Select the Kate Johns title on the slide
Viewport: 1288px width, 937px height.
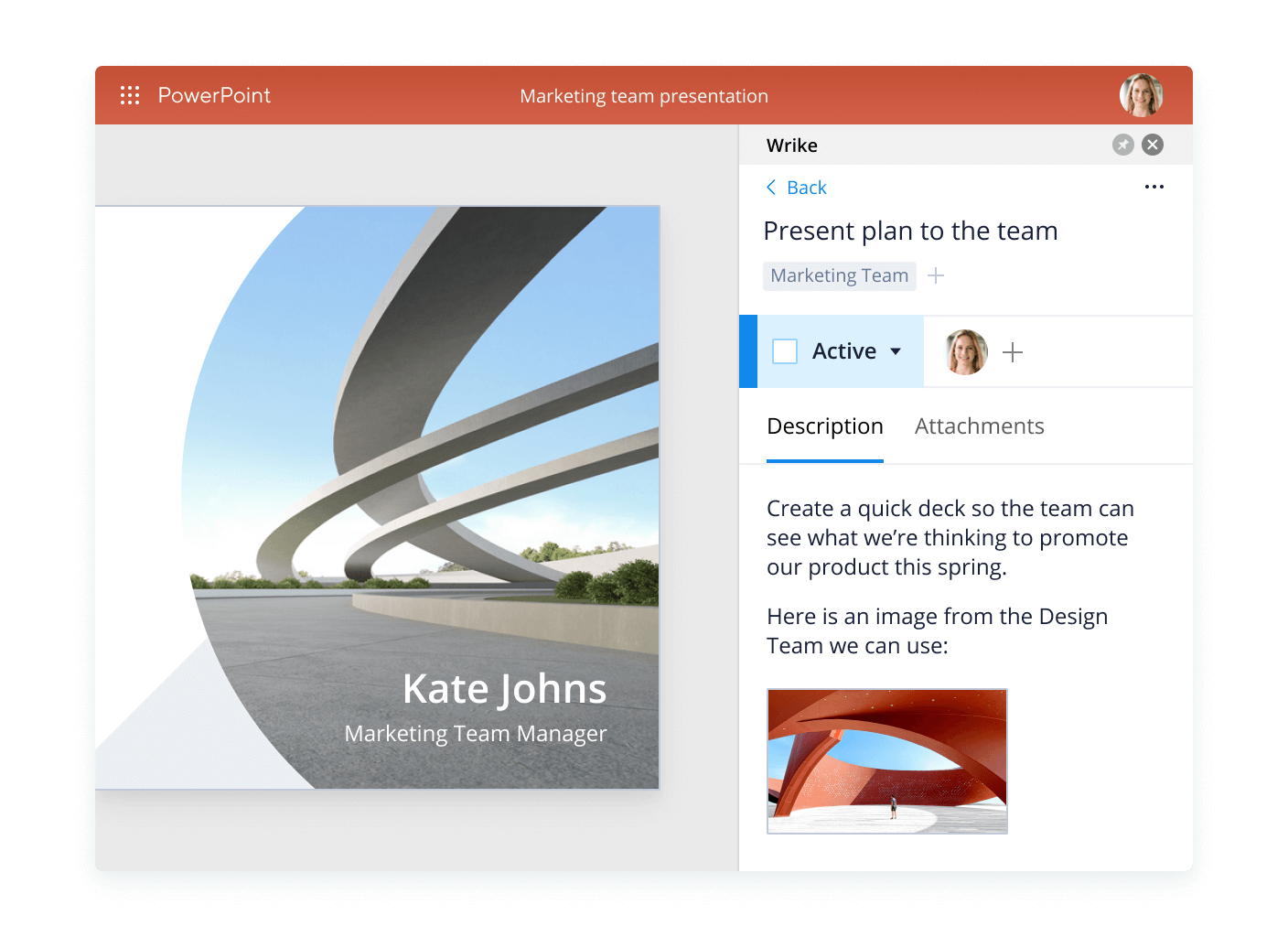click(504, 689)
